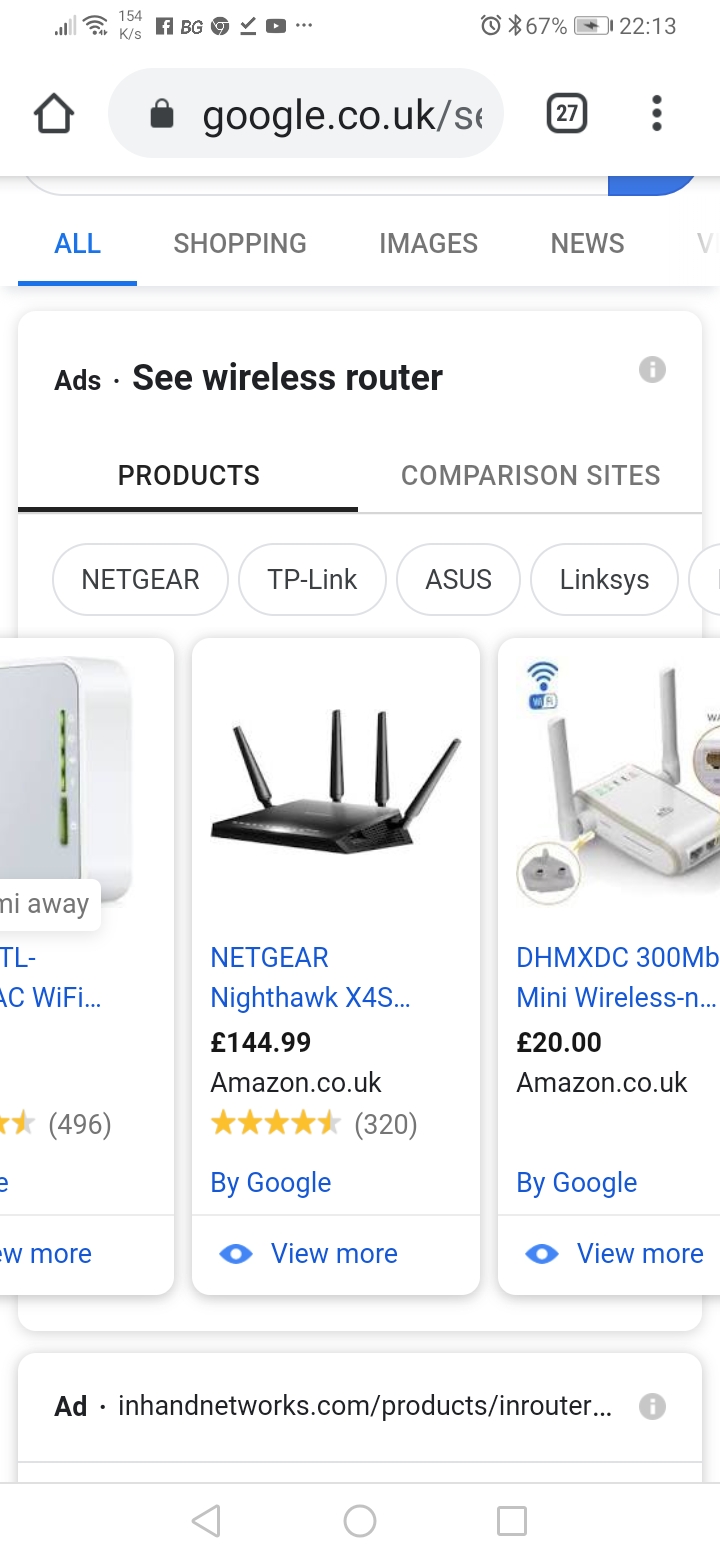Image resolution: width=720 pixels, height=1560 pixels.
Task: Switch to the IMAGES search tab
Action: (x=428, y=243)
